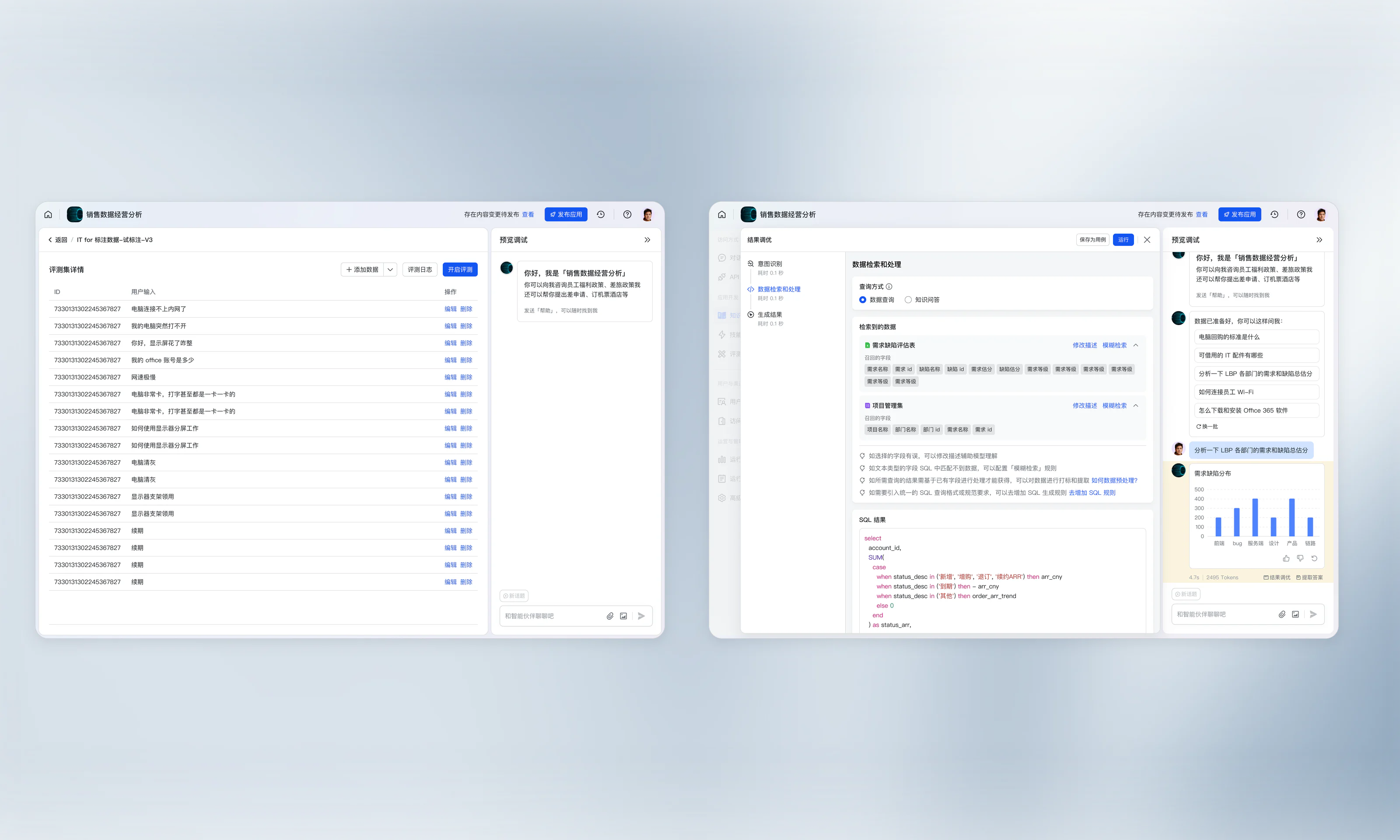Click 查看 link in the left evaluation window
The image size is (1400, 840).
pyautogui.click(x=528, y=214)
